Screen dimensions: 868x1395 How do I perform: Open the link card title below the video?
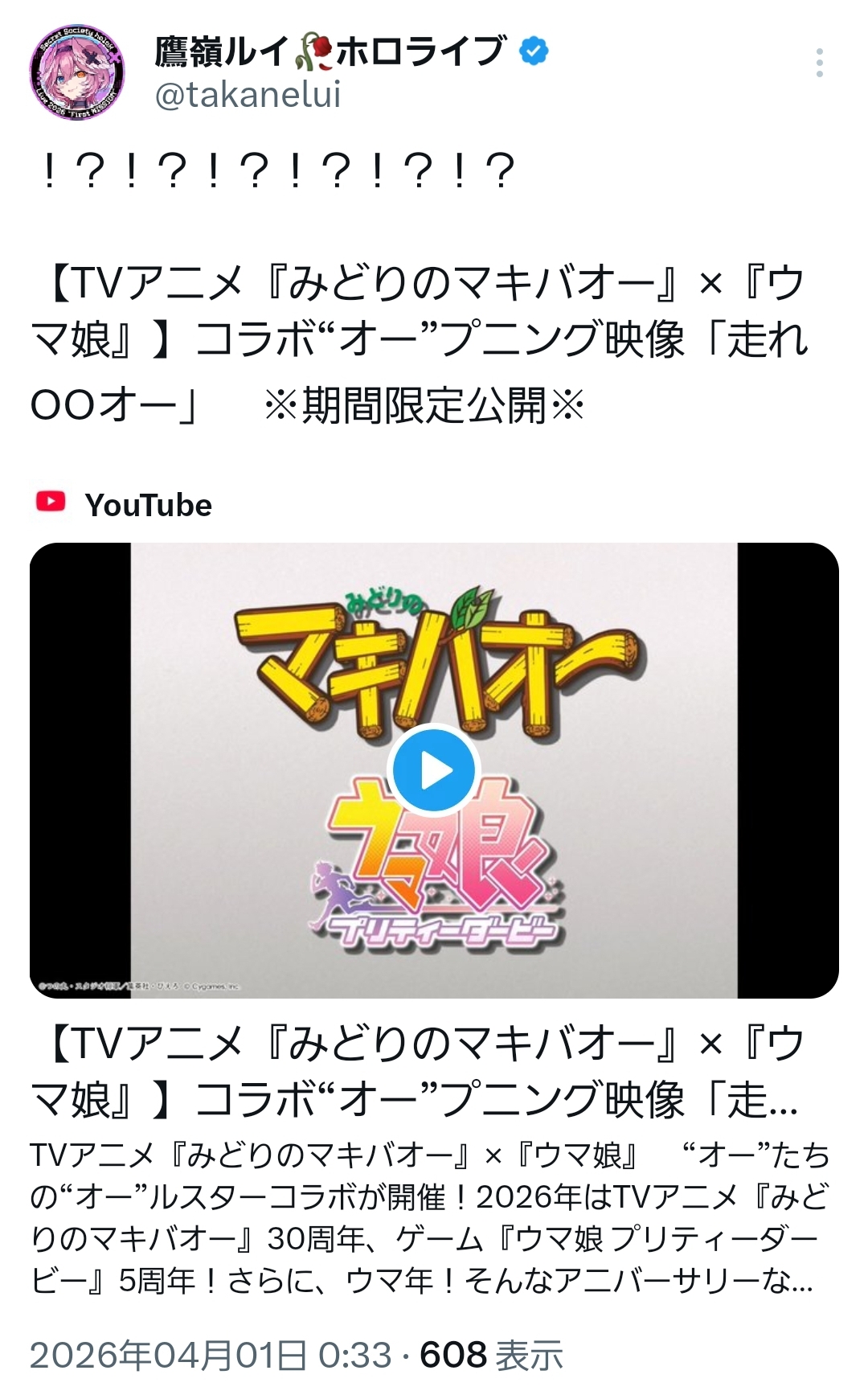pos(417,1073)
